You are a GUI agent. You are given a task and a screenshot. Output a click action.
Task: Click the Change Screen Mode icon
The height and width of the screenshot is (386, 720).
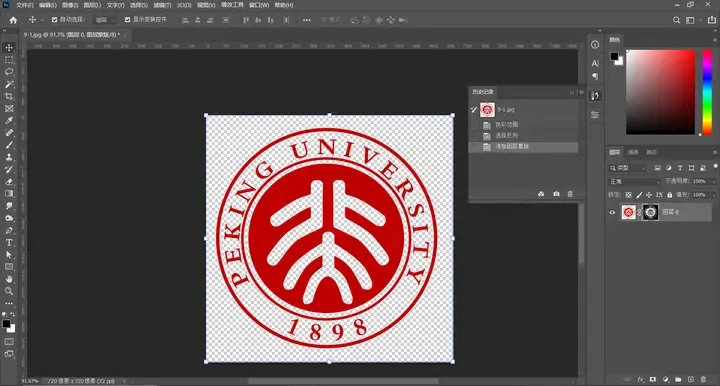(x=9, y=354)
